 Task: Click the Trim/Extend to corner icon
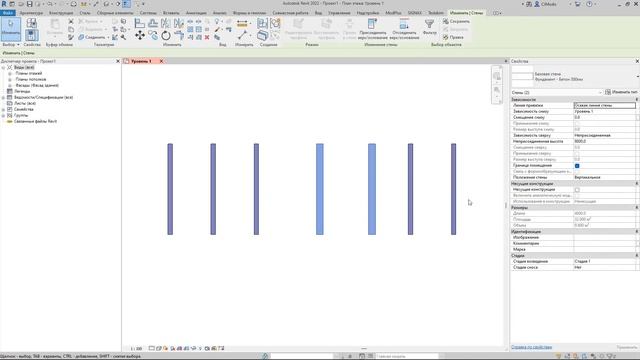179,36
